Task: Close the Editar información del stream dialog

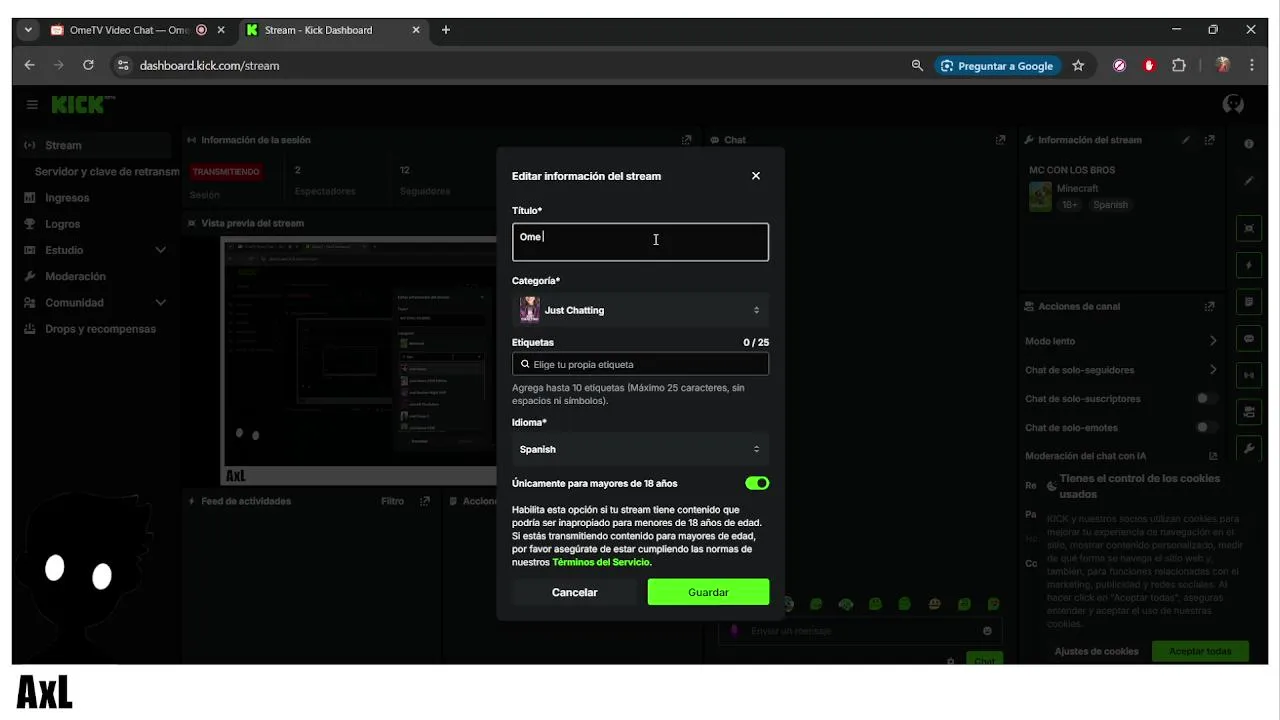Action: (755, 176)
